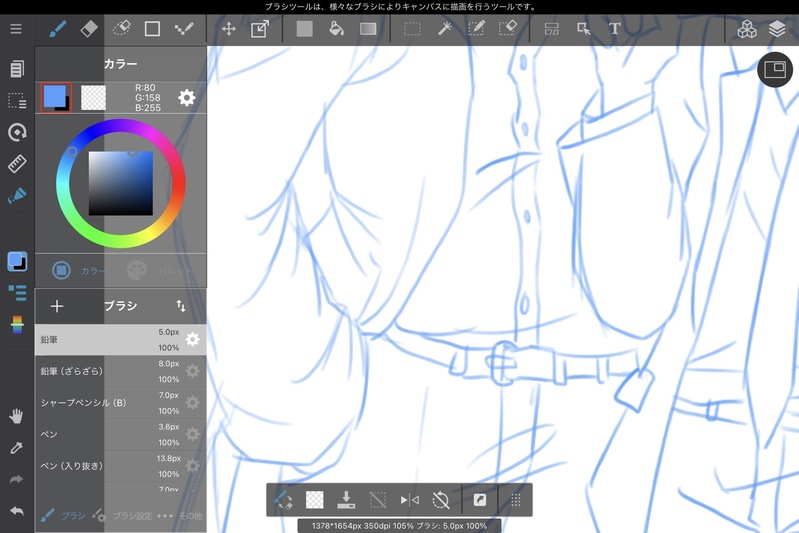Open color panel settings gear
The image size is (799, 533).
pos(187,97)
